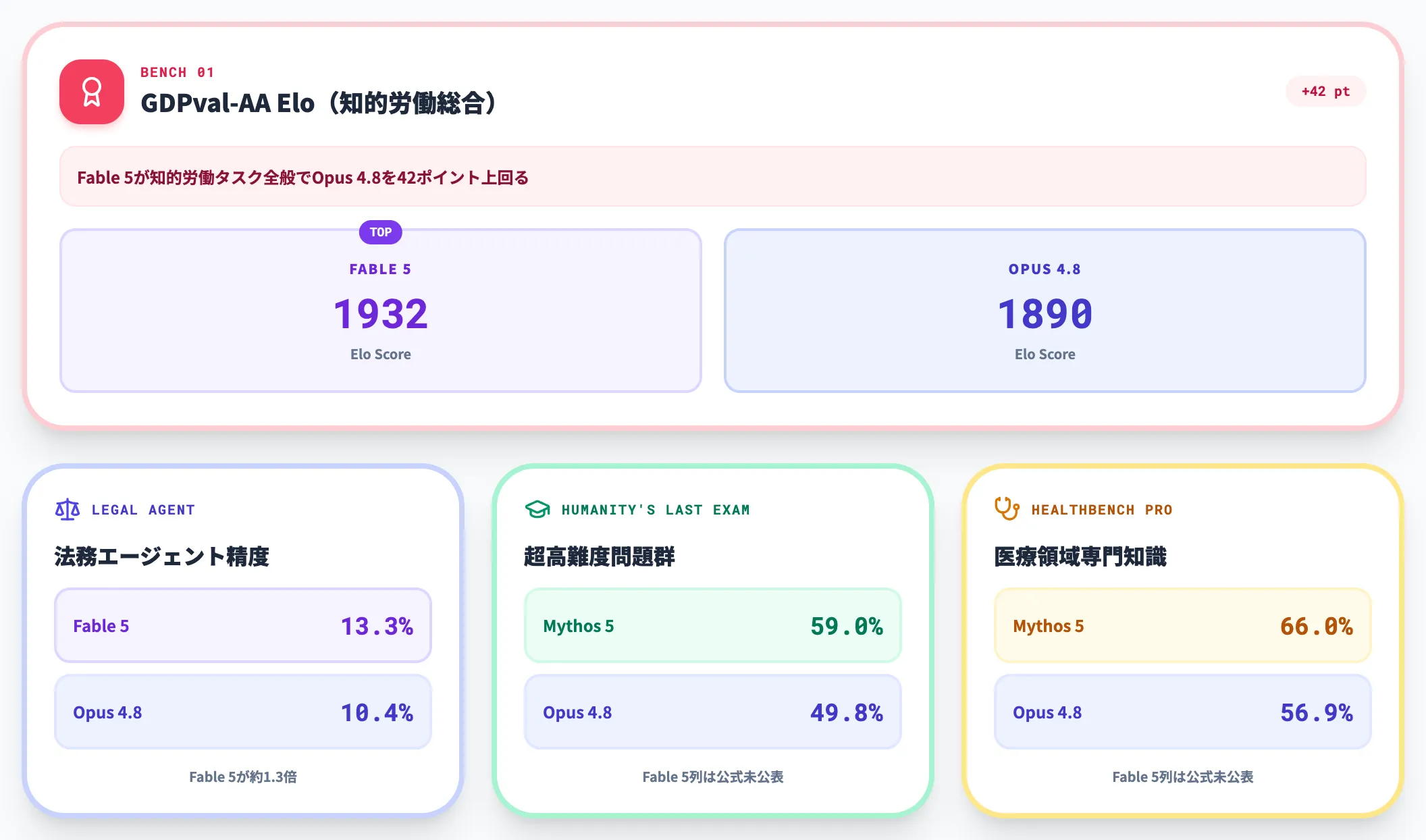
Task: Click the BENCH 01 label
Action: point(177,72)
